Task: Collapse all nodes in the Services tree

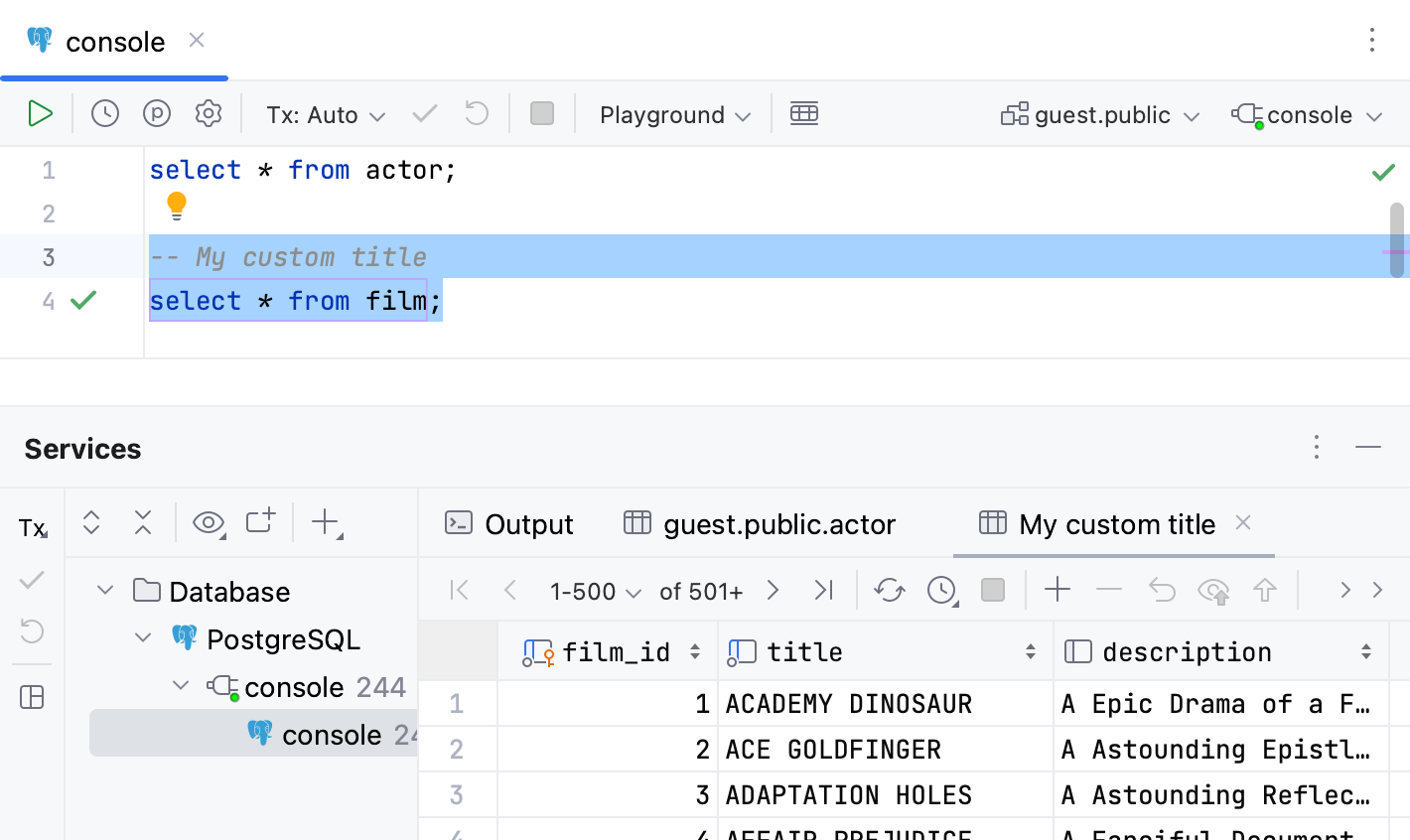Action: pyautogui.click(x=142, y=521)
